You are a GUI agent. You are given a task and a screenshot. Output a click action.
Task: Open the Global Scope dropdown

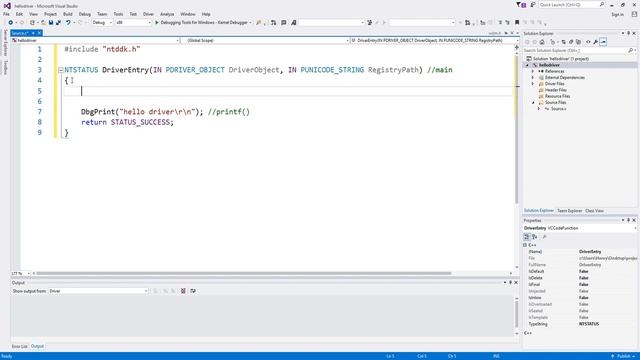265,40
